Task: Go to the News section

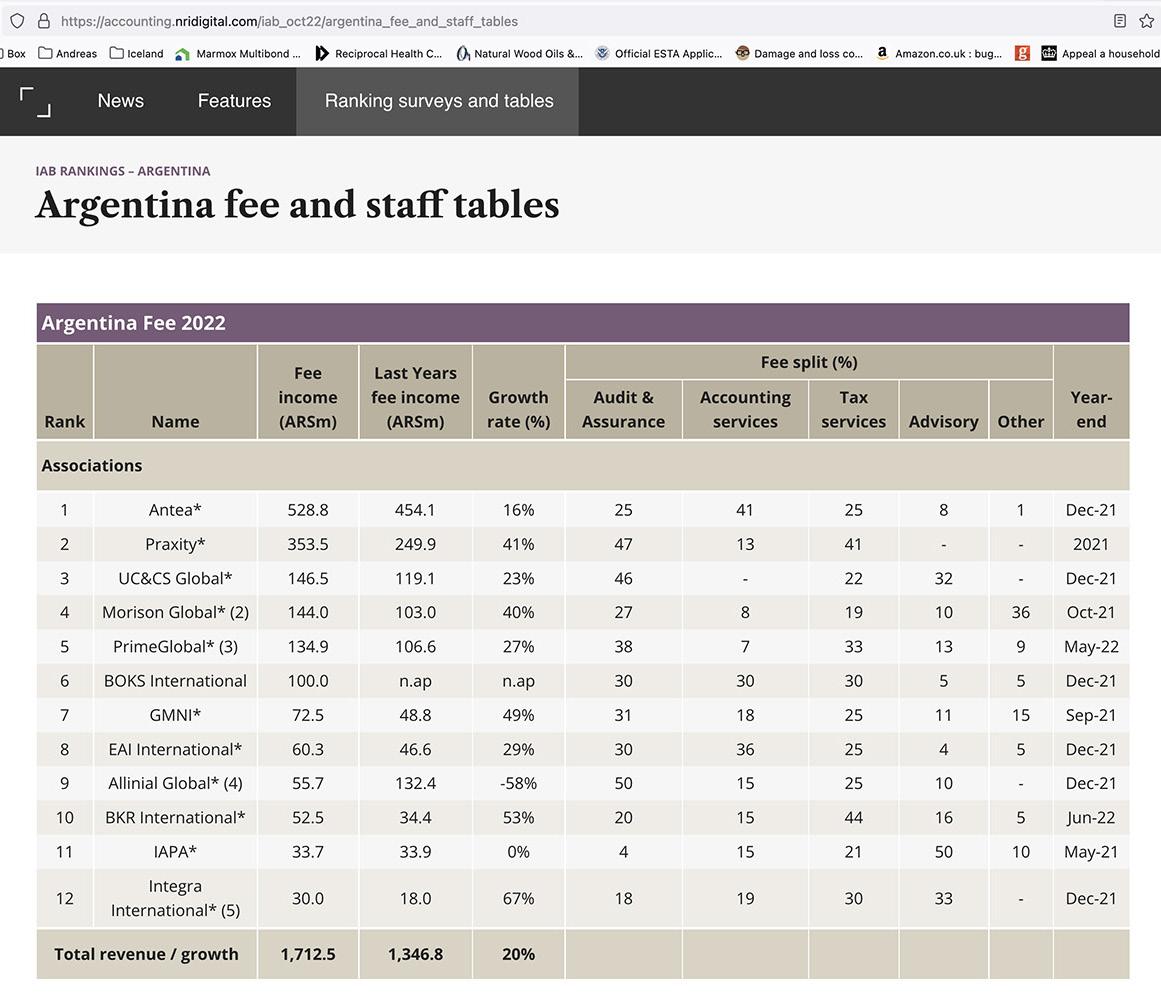Action: click(x=120, y=101)
